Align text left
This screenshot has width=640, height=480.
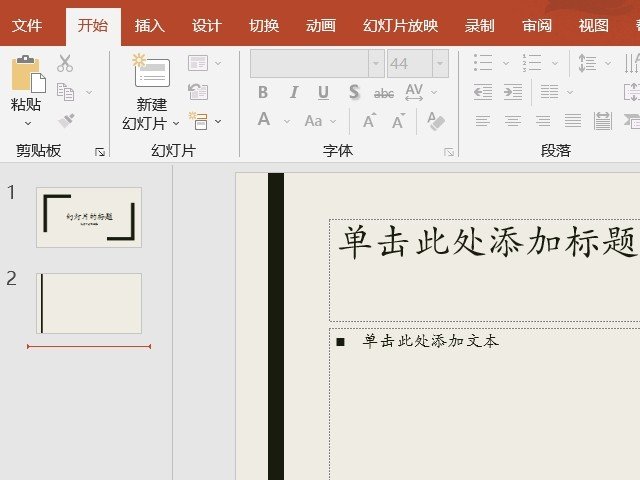483,121
